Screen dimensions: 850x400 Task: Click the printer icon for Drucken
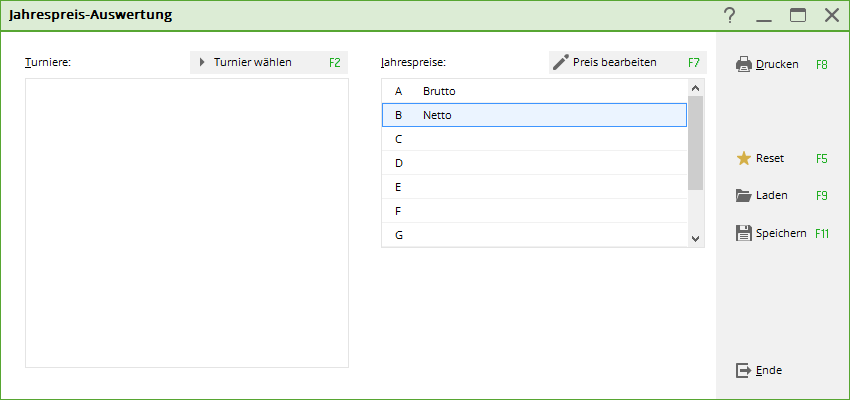(744, 64)
